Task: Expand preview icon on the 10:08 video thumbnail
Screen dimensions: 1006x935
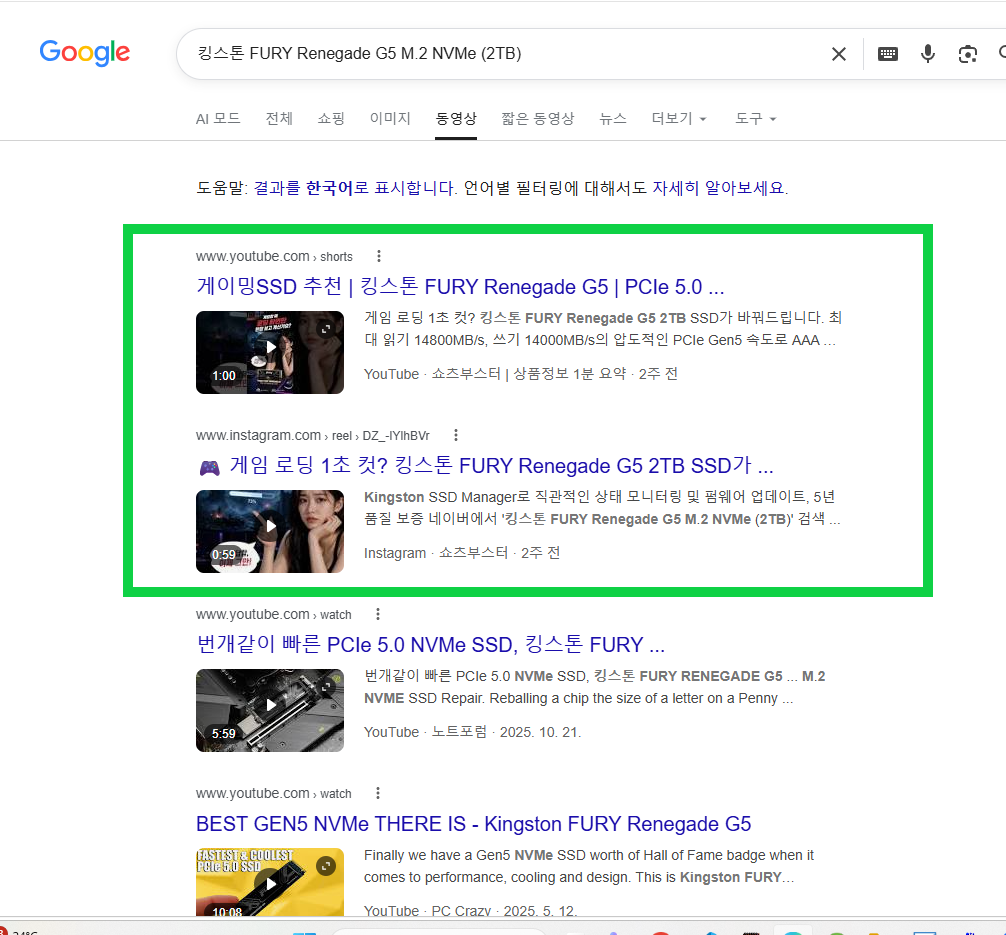Action: [x=326, y=866]
